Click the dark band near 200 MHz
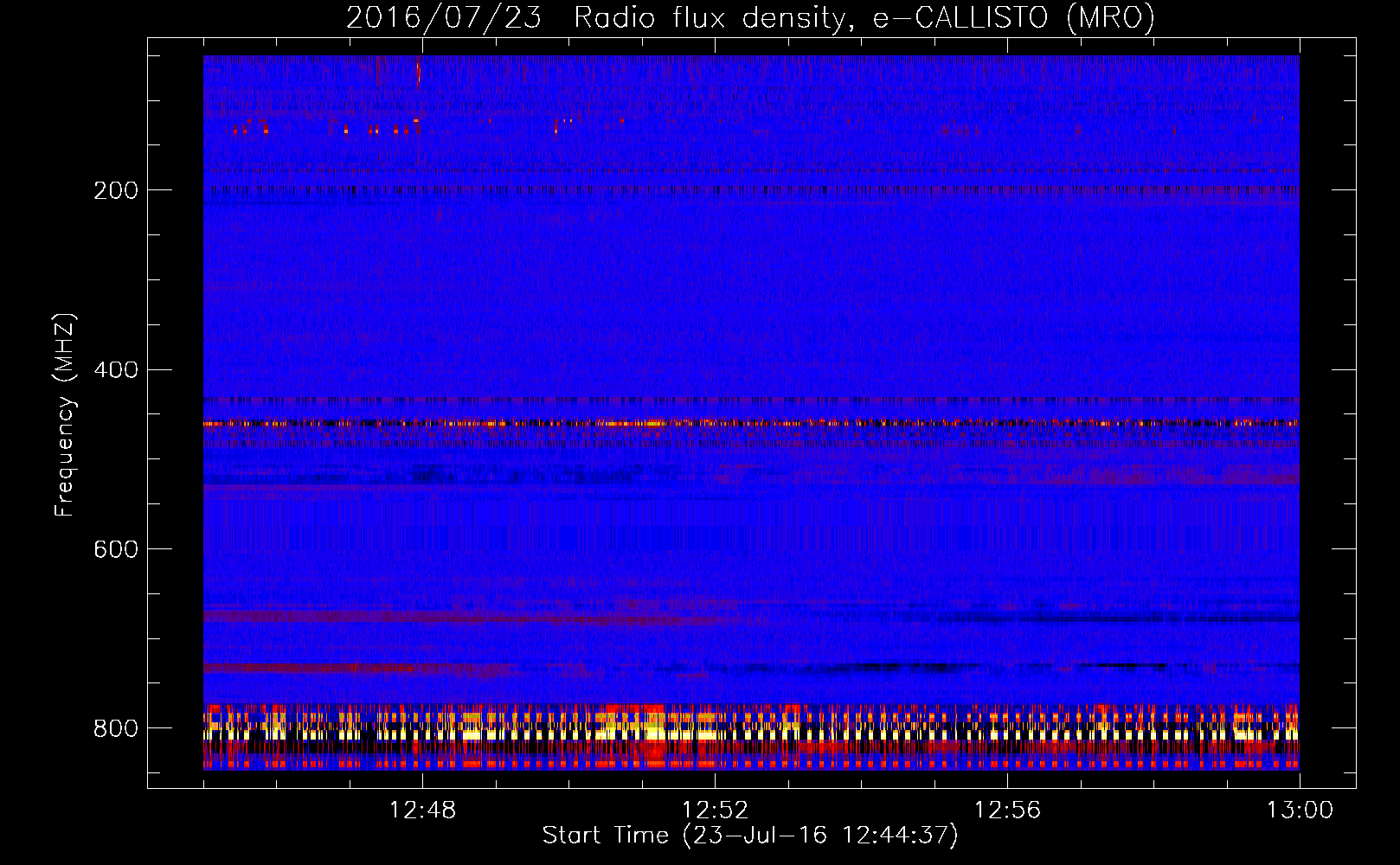This screenshot has width=1400, height=865. coord(751,189)
